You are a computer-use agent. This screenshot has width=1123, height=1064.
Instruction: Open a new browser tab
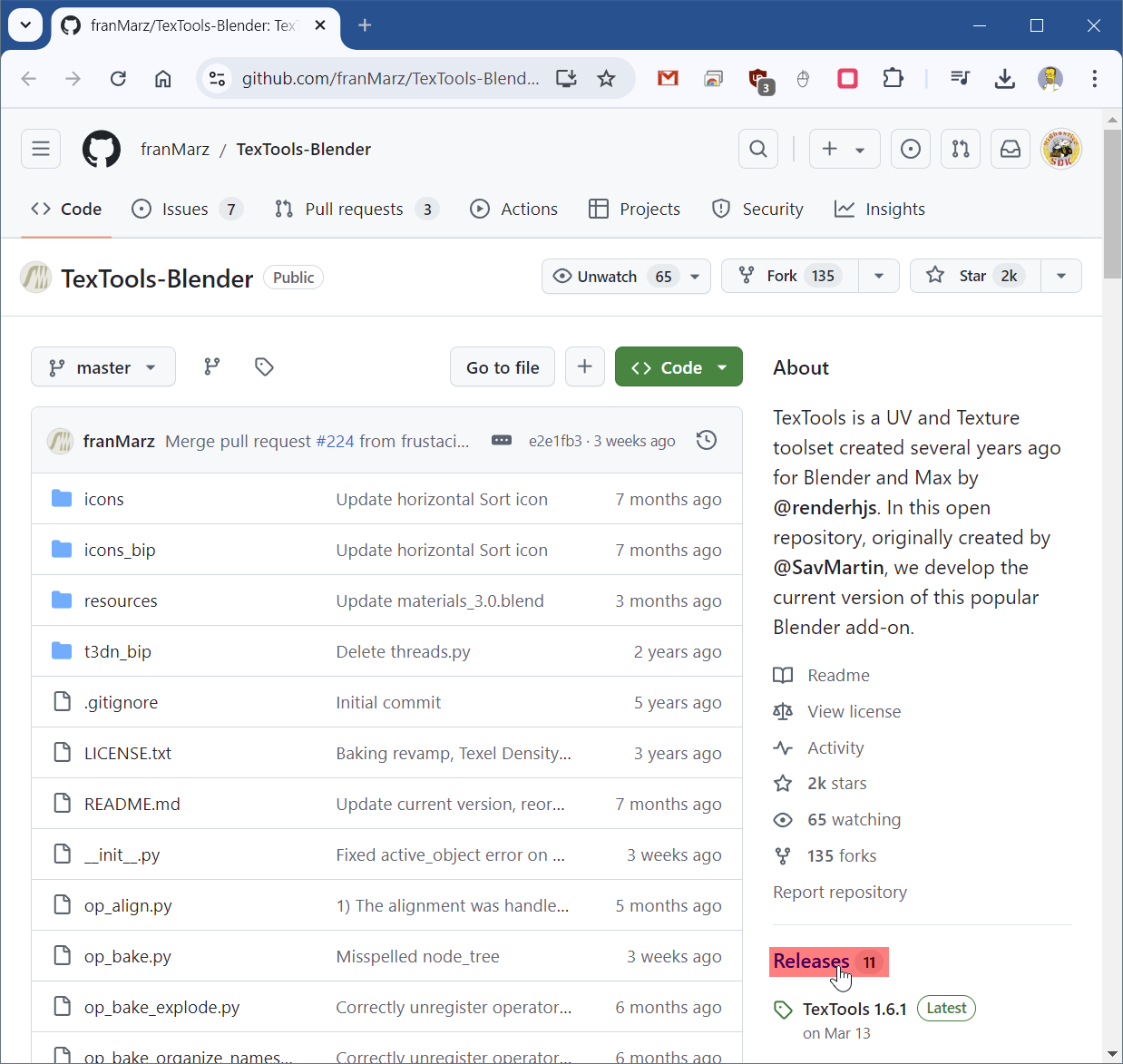(x=365, y=25)
